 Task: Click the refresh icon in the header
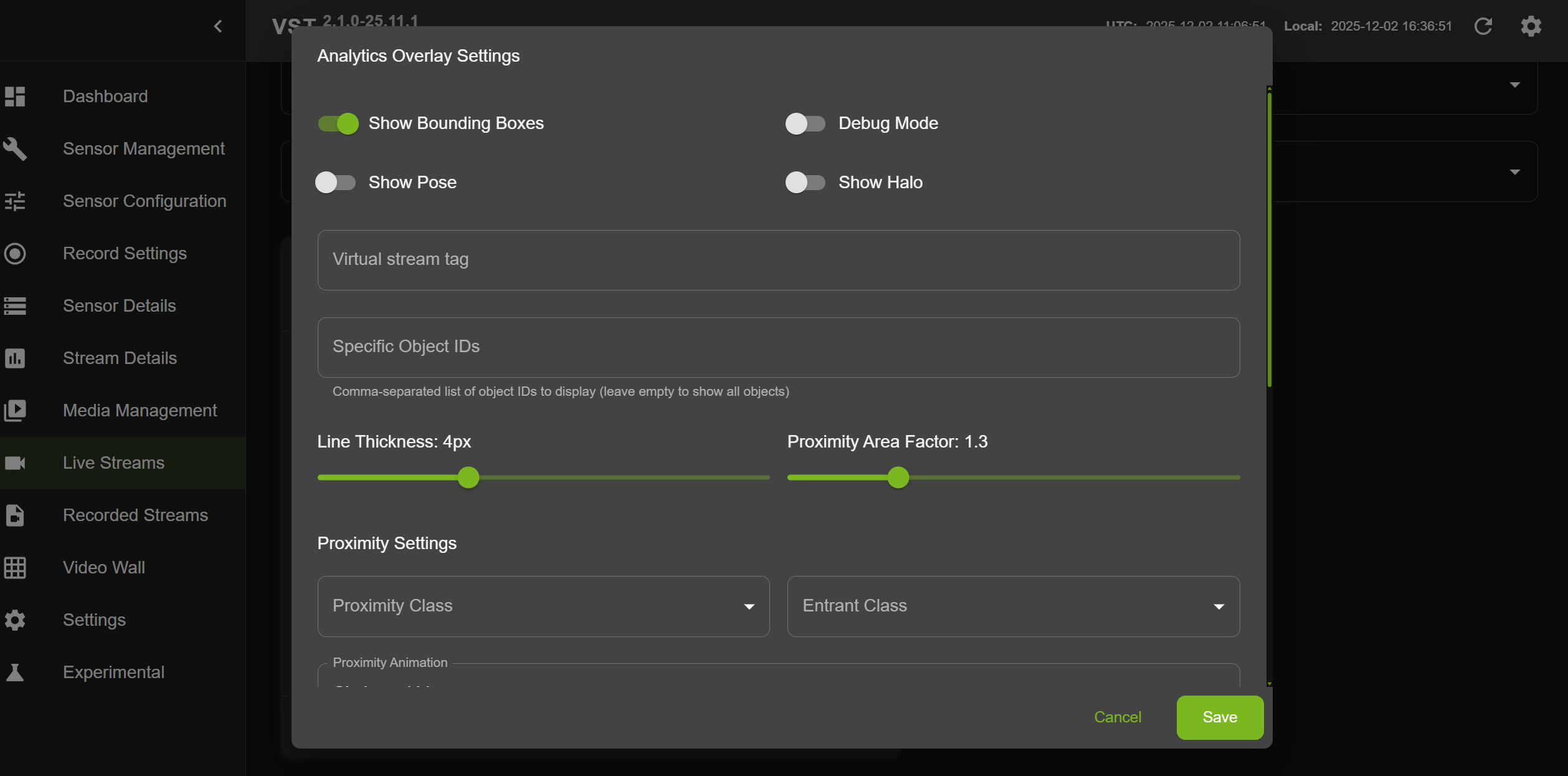coord(1485,26)
